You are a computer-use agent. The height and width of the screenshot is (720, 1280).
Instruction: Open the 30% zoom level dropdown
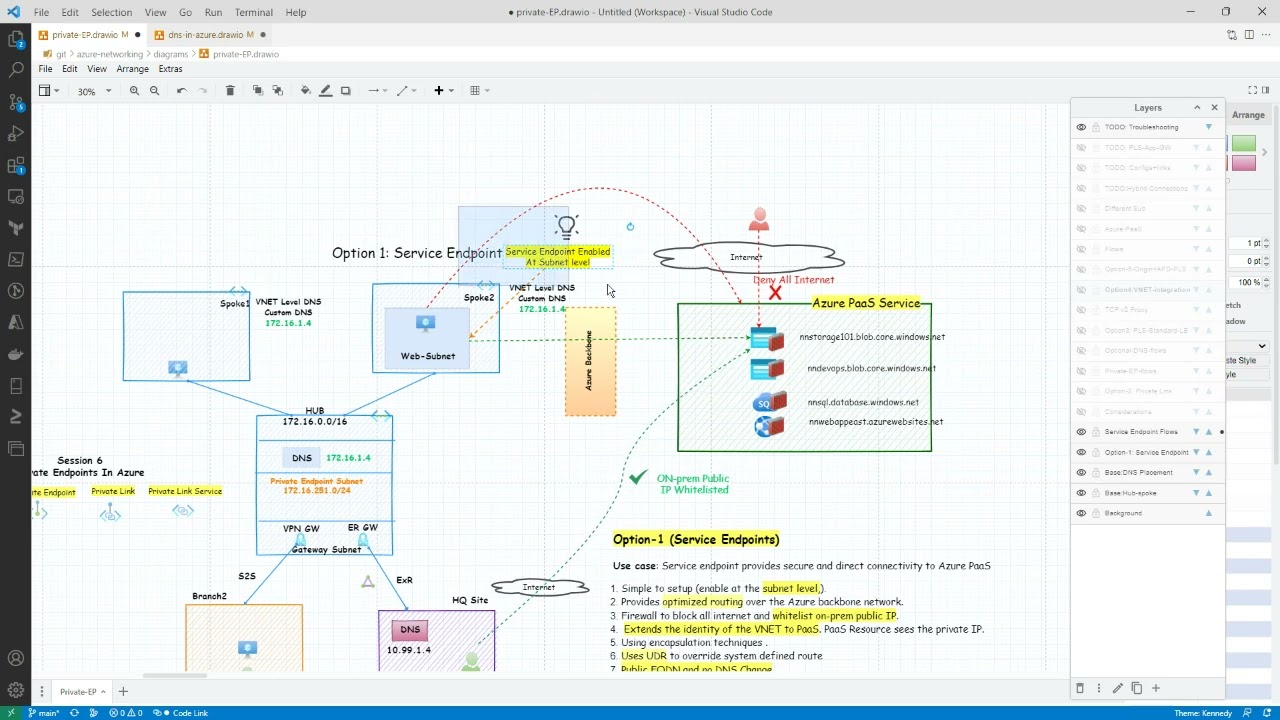[94, 91]
